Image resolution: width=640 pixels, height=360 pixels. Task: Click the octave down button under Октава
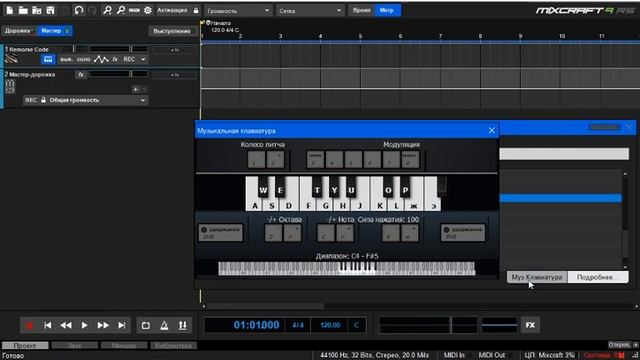pyautogui.click(x=273, y=233)
